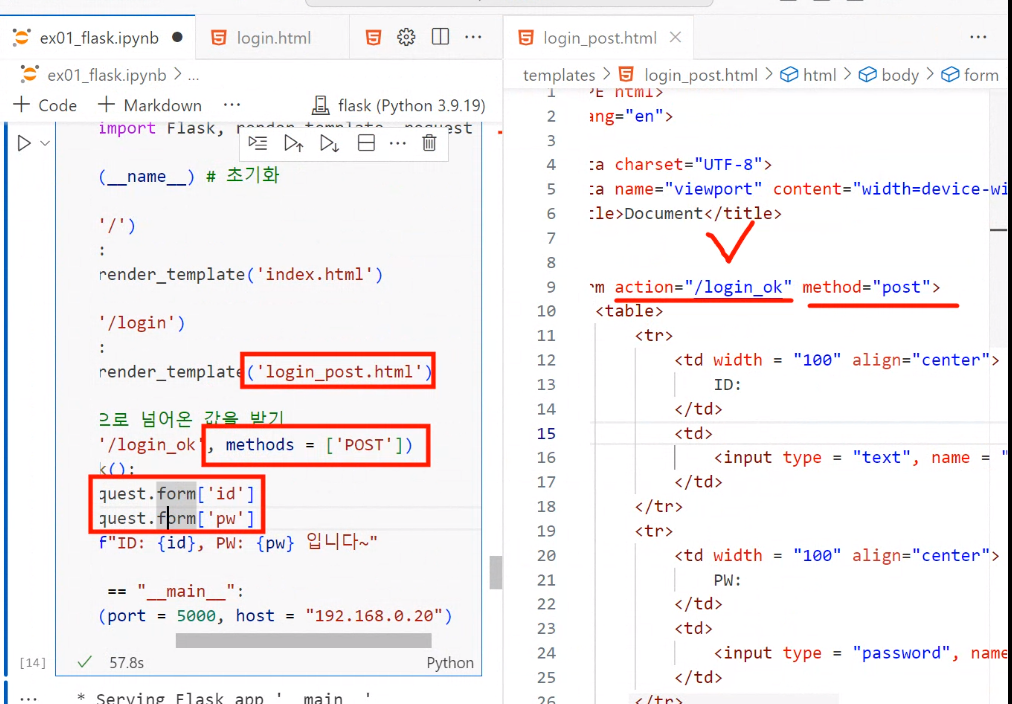Screen dimensions: 1012x704
Task: Click the PW: text on line 21
Action: tap(727, 580)
